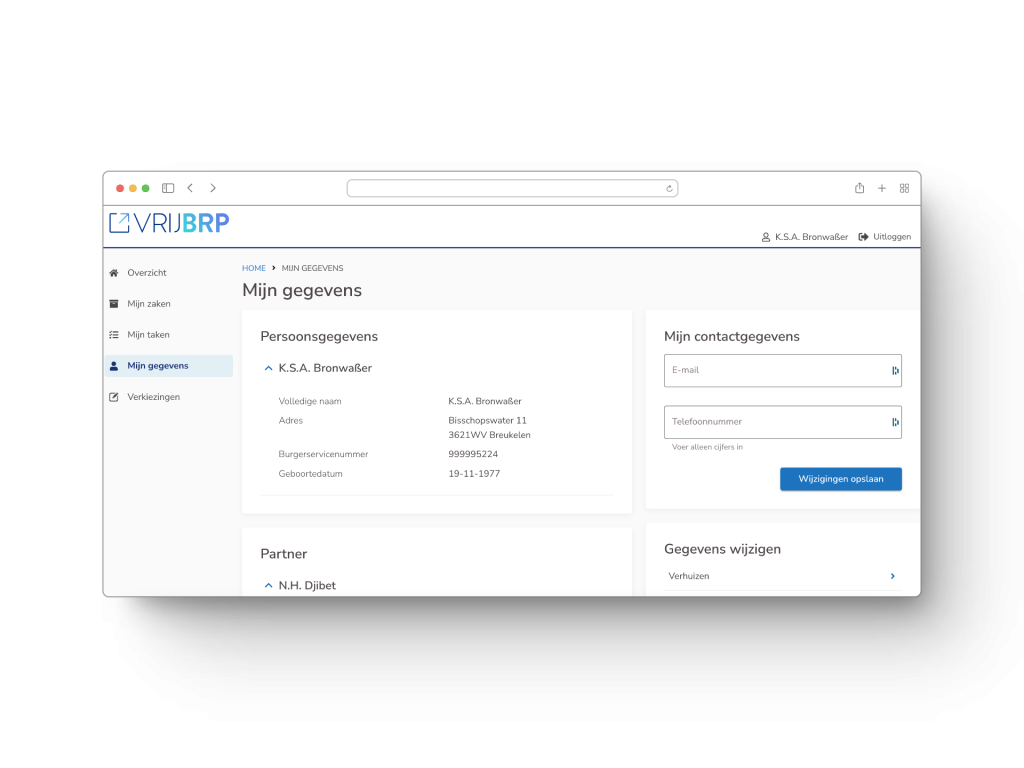The height and width of the screenshot is (768, 1024).
Task: Reload the page from the address bar
Action: [669, 188]
